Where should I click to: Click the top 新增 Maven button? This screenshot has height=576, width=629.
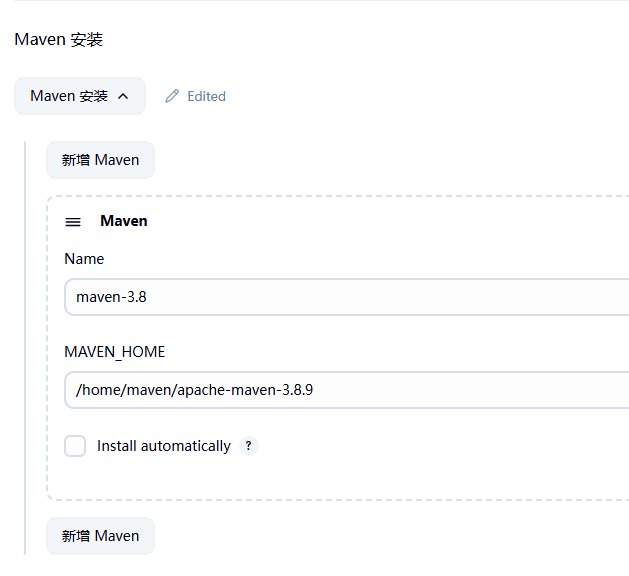[x=100, y=160]
